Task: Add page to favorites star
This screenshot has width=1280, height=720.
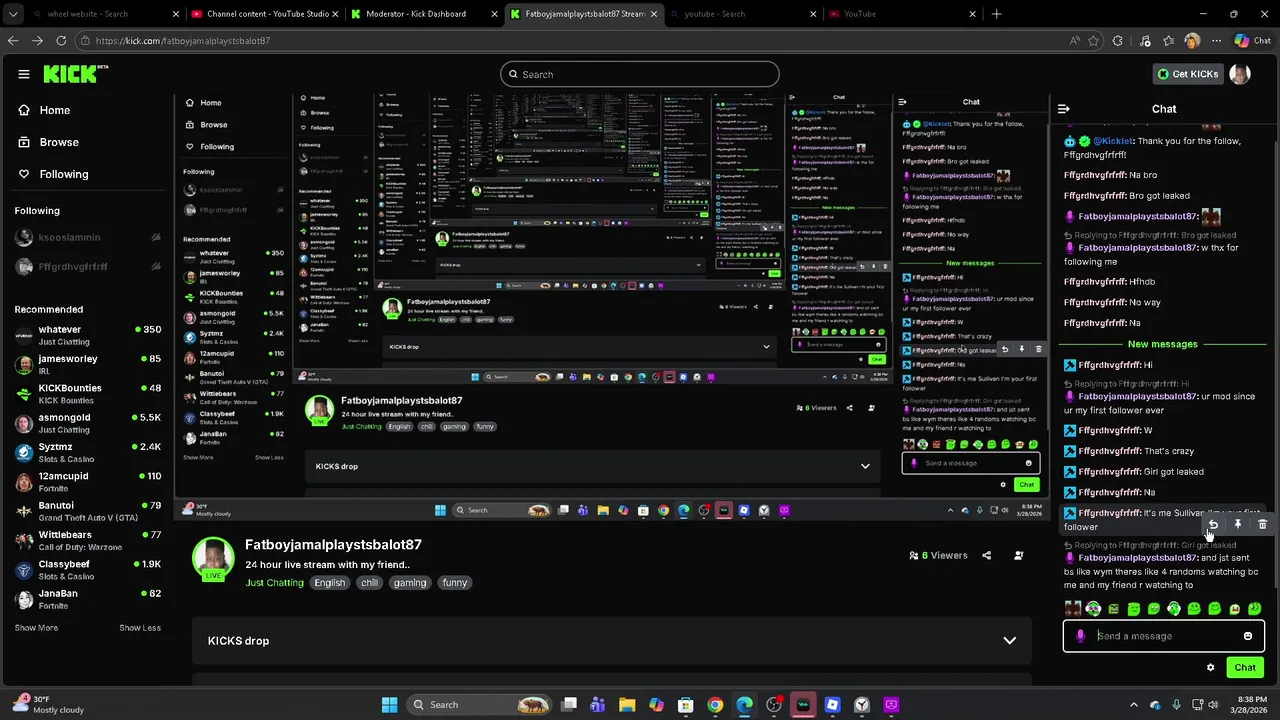Action: point(1093,41)
